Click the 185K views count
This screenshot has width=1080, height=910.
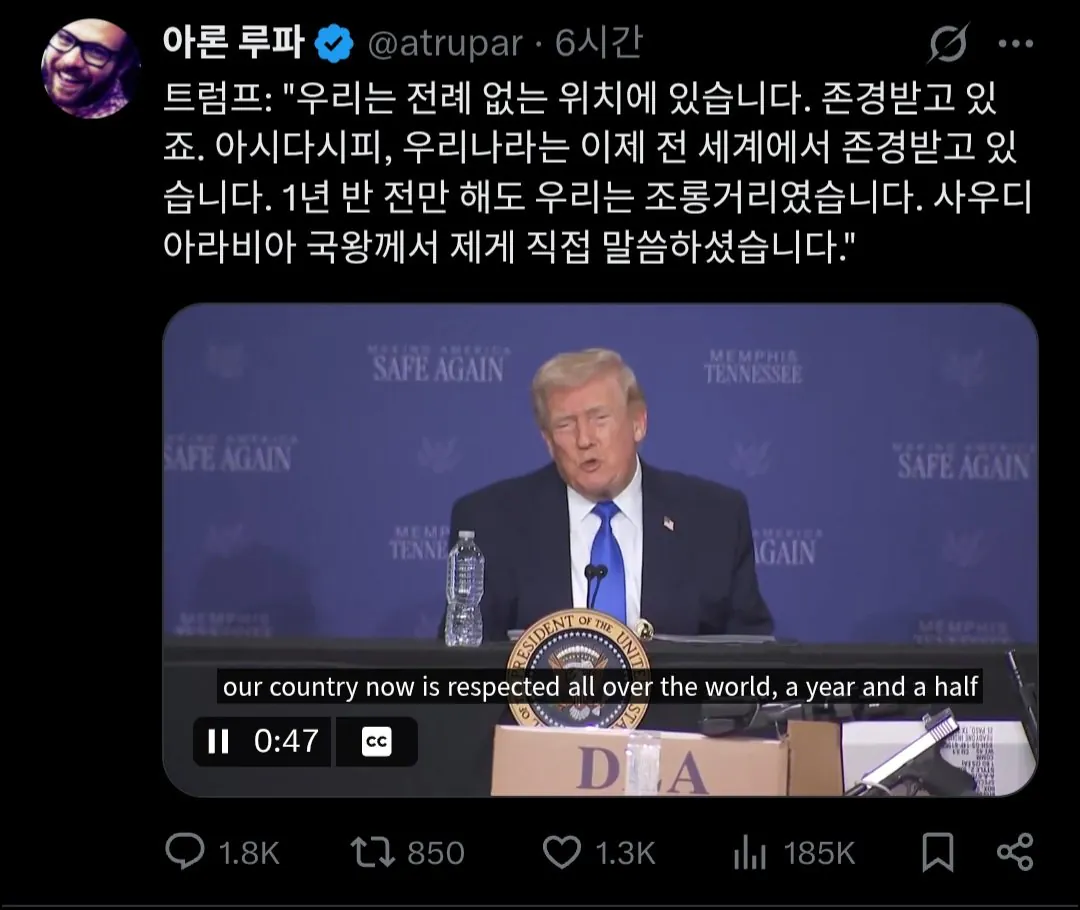[819, 854]
